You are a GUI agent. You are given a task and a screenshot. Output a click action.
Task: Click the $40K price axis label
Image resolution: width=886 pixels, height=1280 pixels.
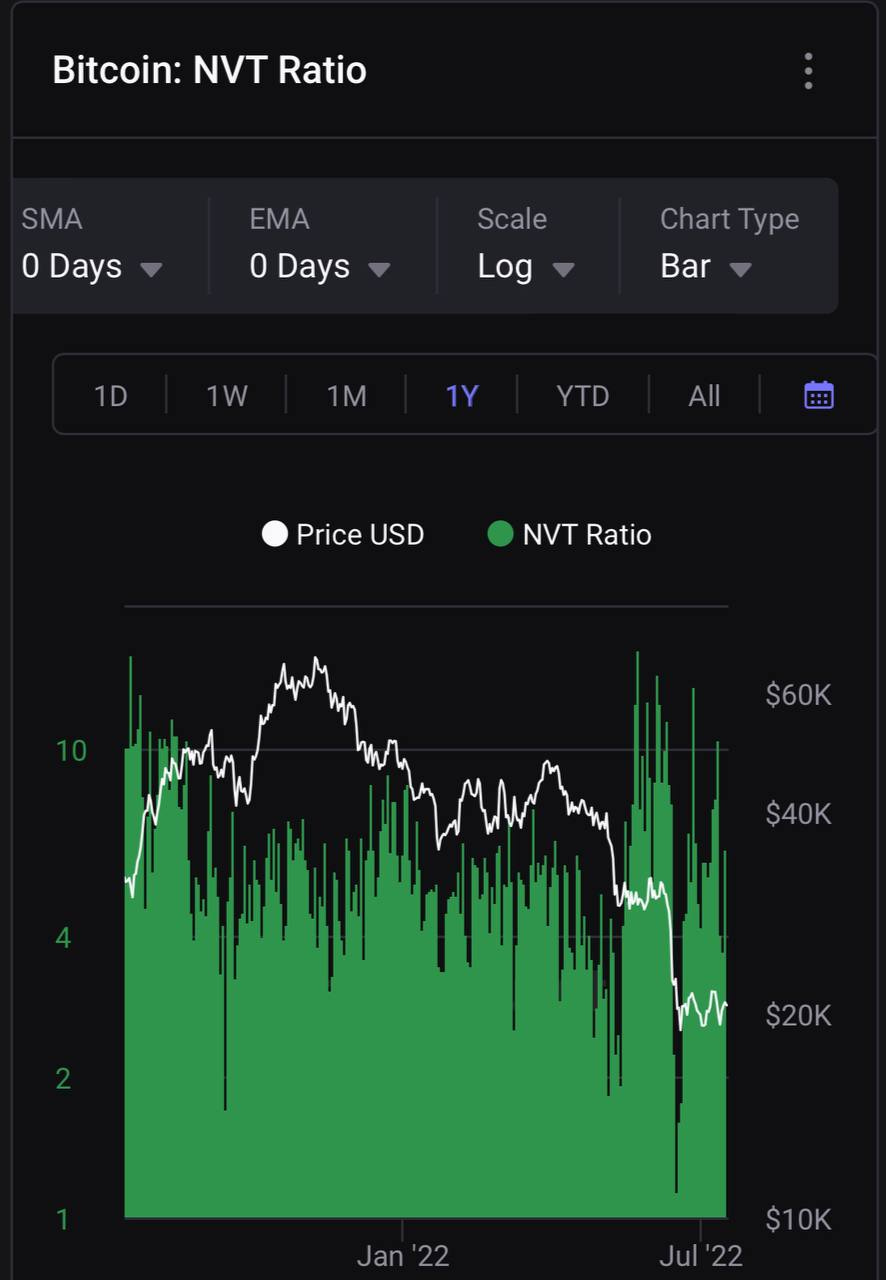(798, 814)
